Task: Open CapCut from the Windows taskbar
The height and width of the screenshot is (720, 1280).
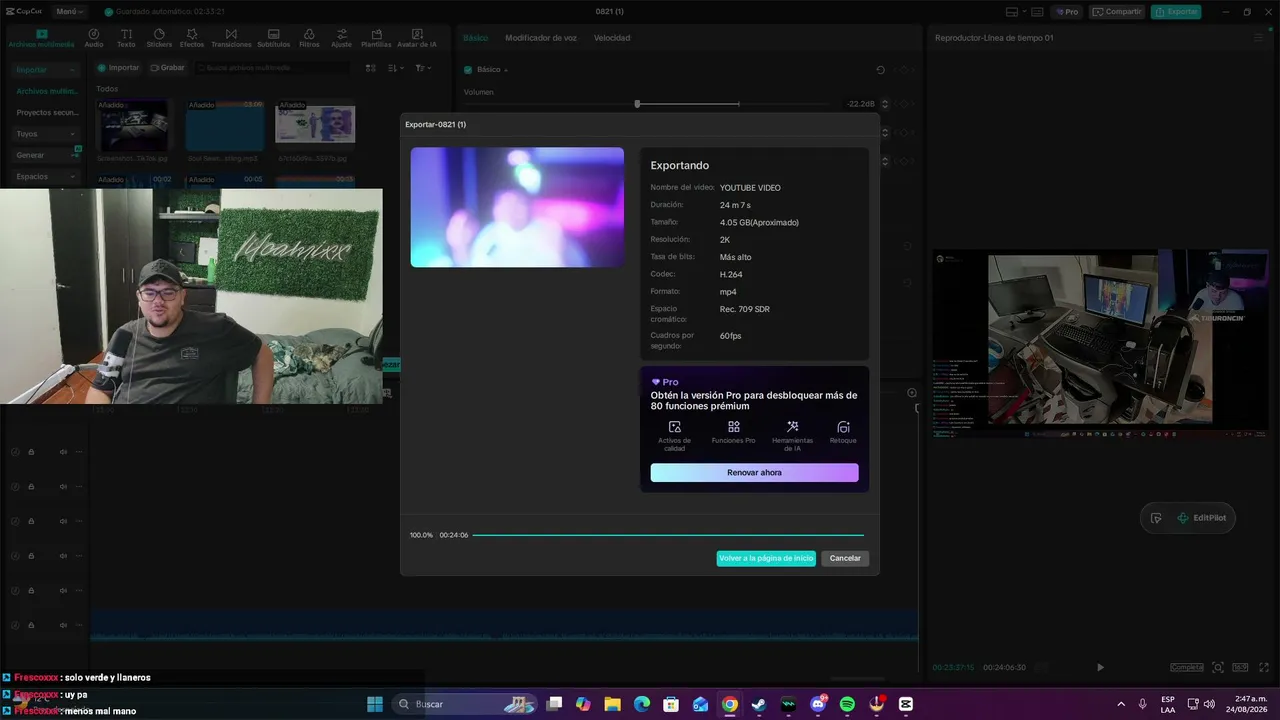Action: coord(906,704)
